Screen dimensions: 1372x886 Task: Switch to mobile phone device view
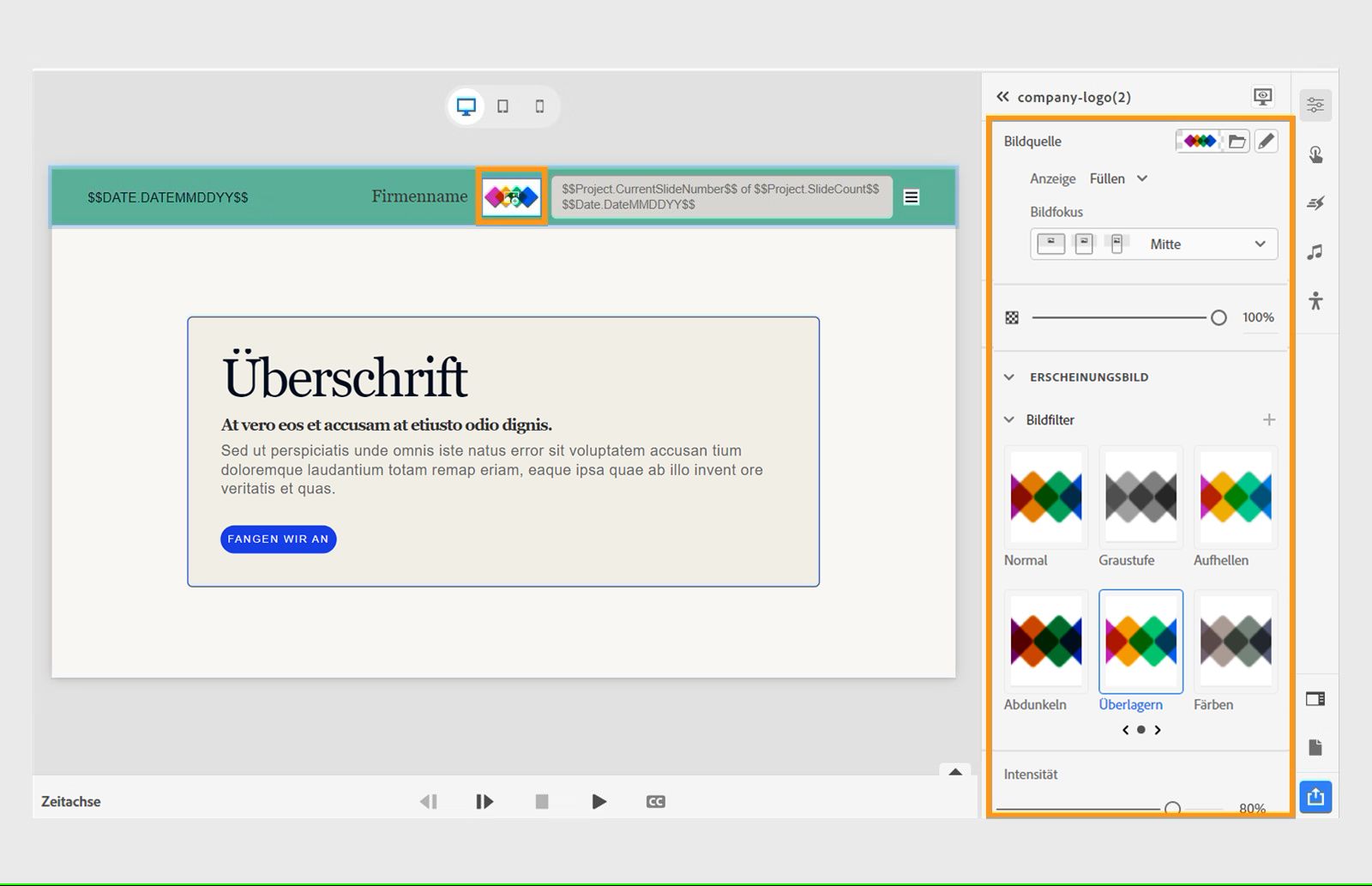[x=539, y=106]
